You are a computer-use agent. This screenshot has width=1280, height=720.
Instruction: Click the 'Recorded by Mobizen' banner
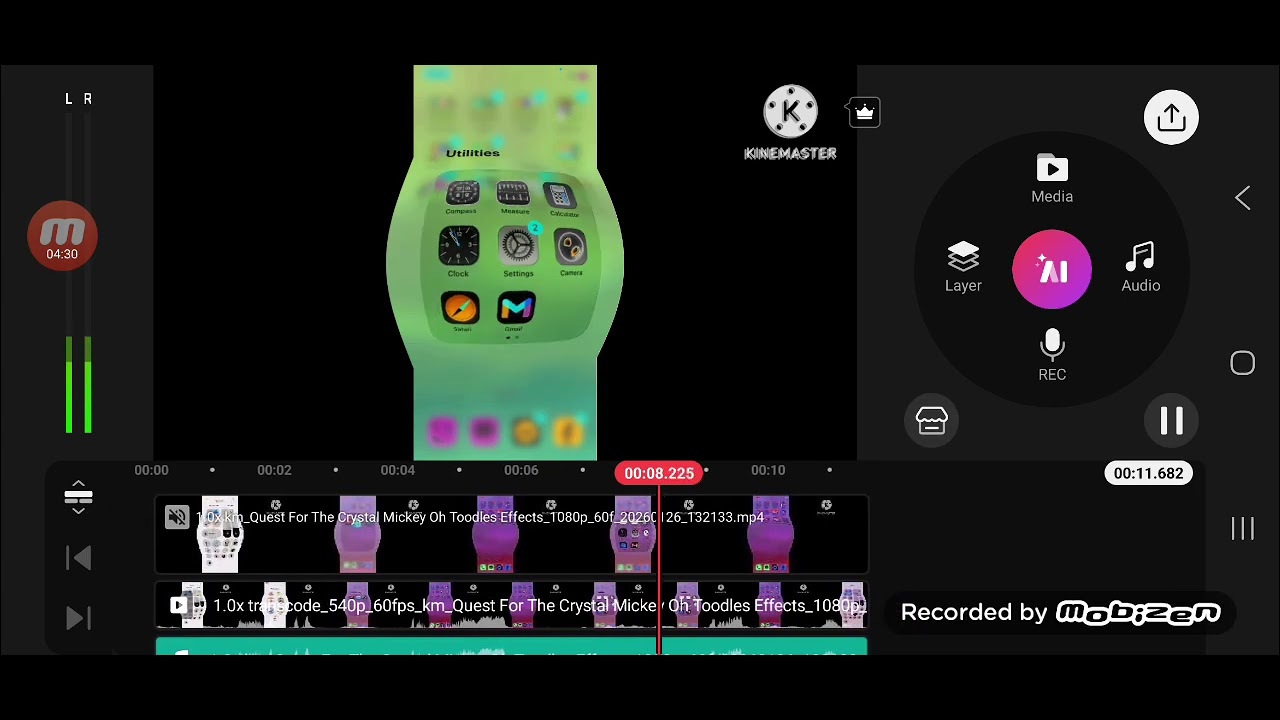click(x=1061, y=612)
